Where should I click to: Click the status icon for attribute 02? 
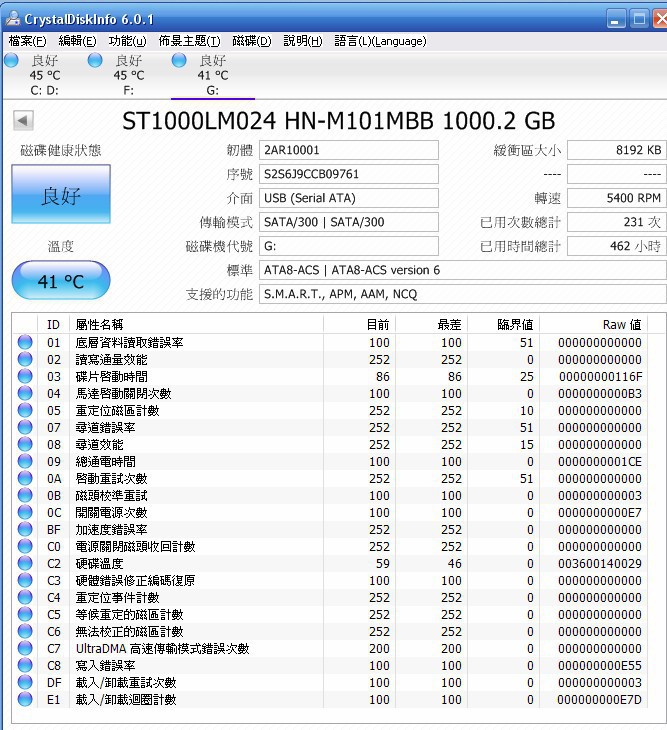coord(25,359)
